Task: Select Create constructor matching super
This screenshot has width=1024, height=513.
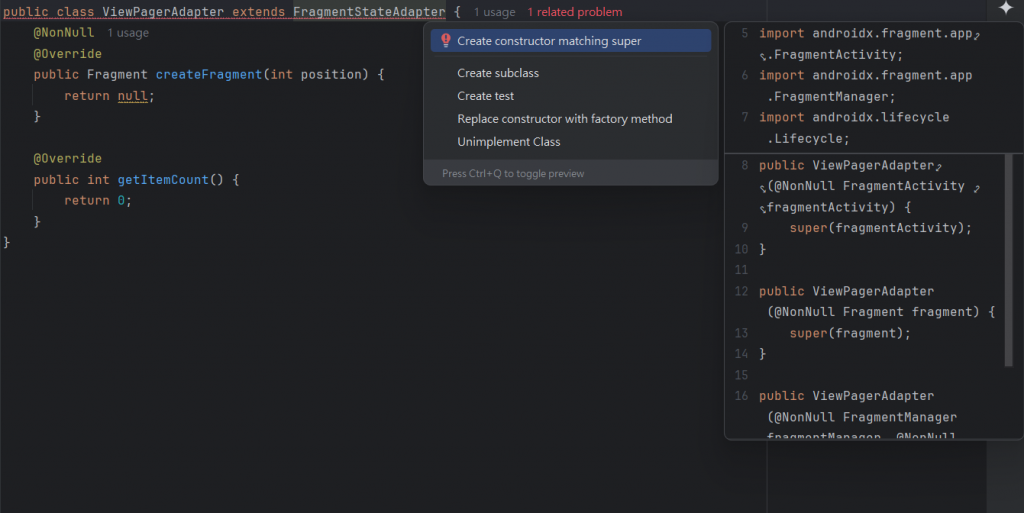Action: pyautogui.click(x=549, y=41)
